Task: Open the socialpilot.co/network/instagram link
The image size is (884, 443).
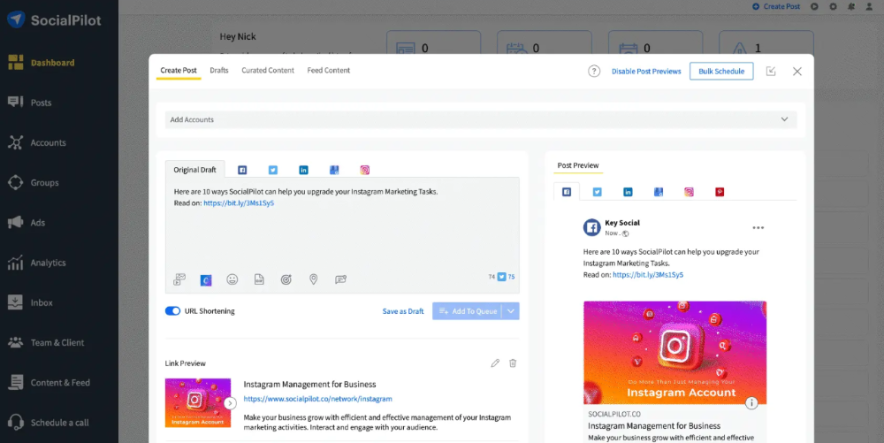Action: click(318, 398)
